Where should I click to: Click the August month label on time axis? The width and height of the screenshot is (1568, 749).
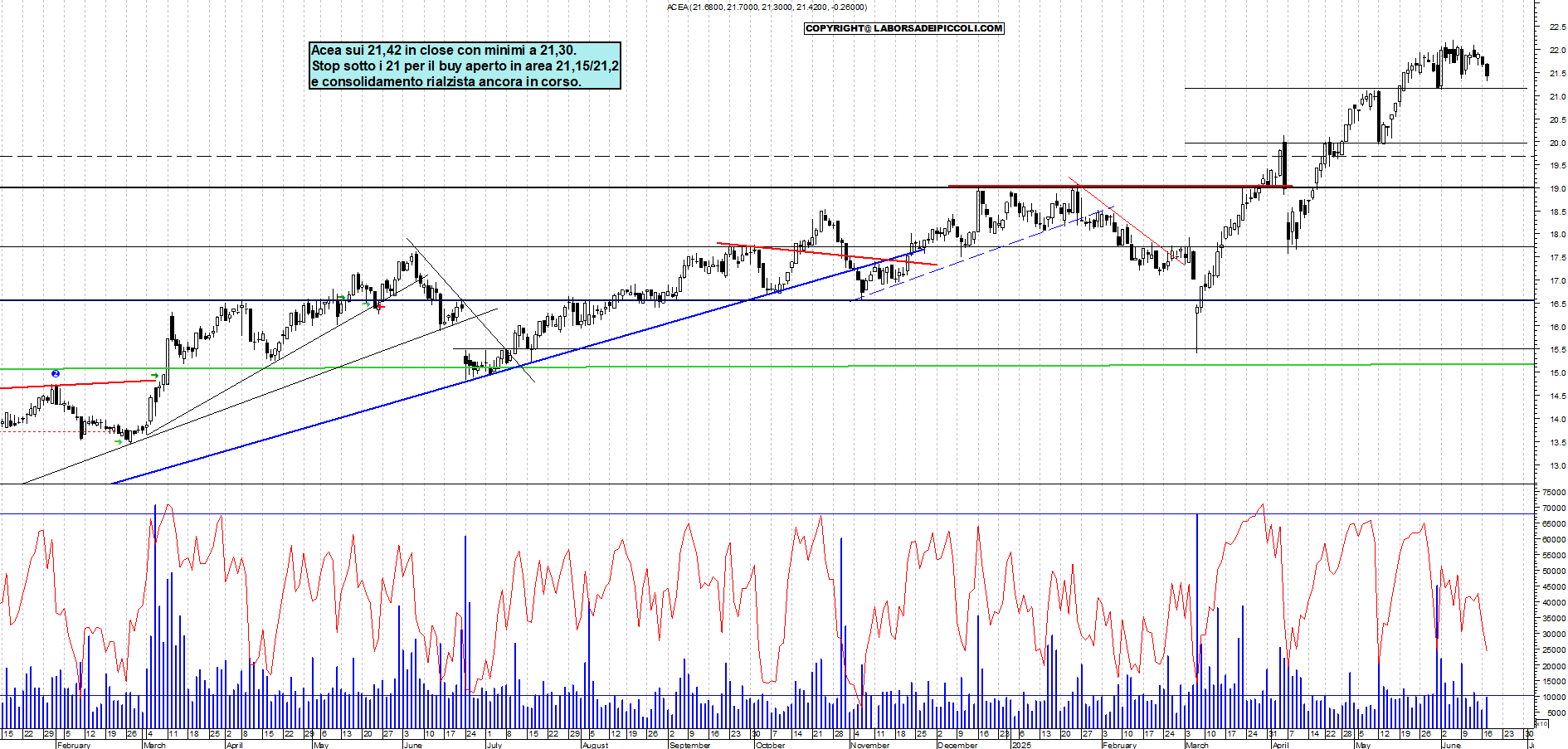595,745
